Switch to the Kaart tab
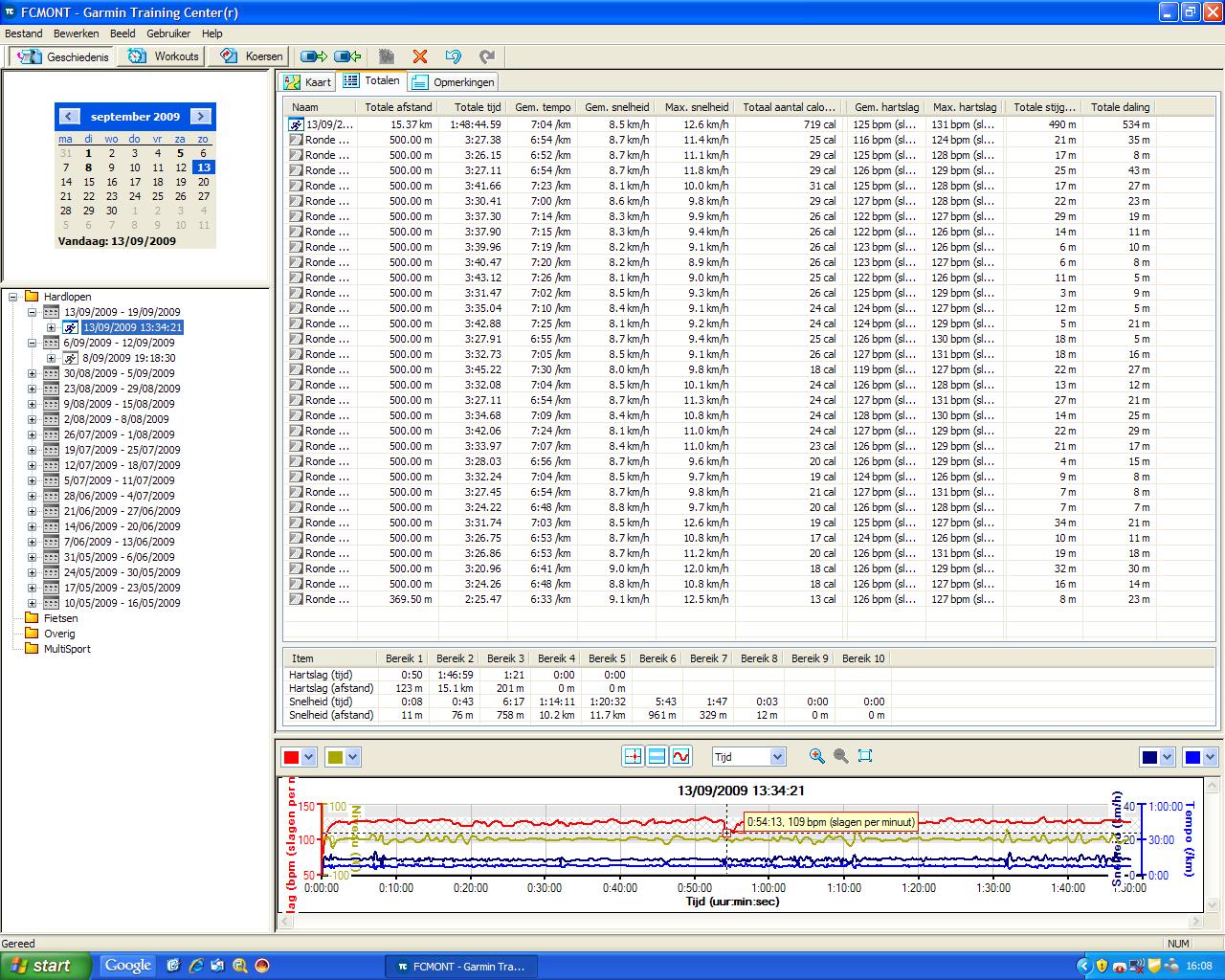This screenshot has width=1225, height=980. 308,82
